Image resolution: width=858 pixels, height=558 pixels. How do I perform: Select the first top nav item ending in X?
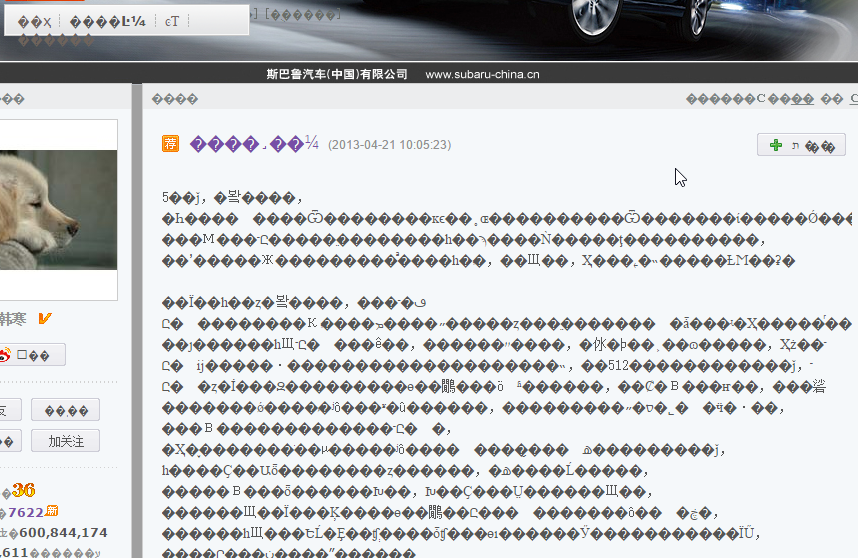pos(34,22)
